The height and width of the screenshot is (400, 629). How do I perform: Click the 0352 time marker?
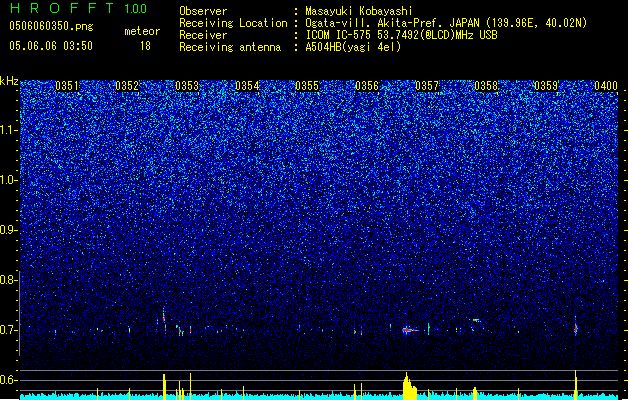click(x=127, y=86)
